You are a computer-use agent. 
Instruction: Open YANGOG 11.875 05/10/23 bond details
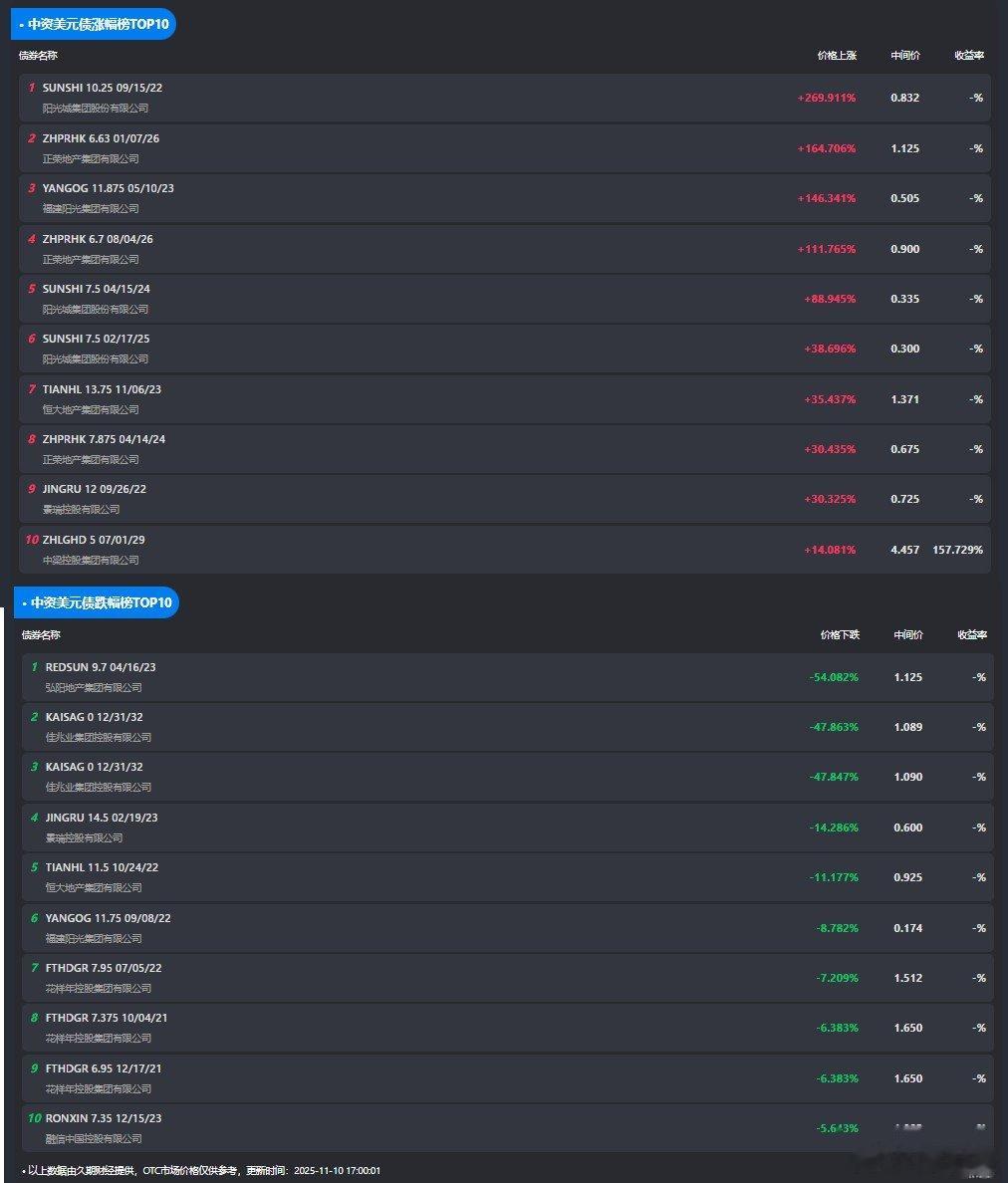click(109, 188)
